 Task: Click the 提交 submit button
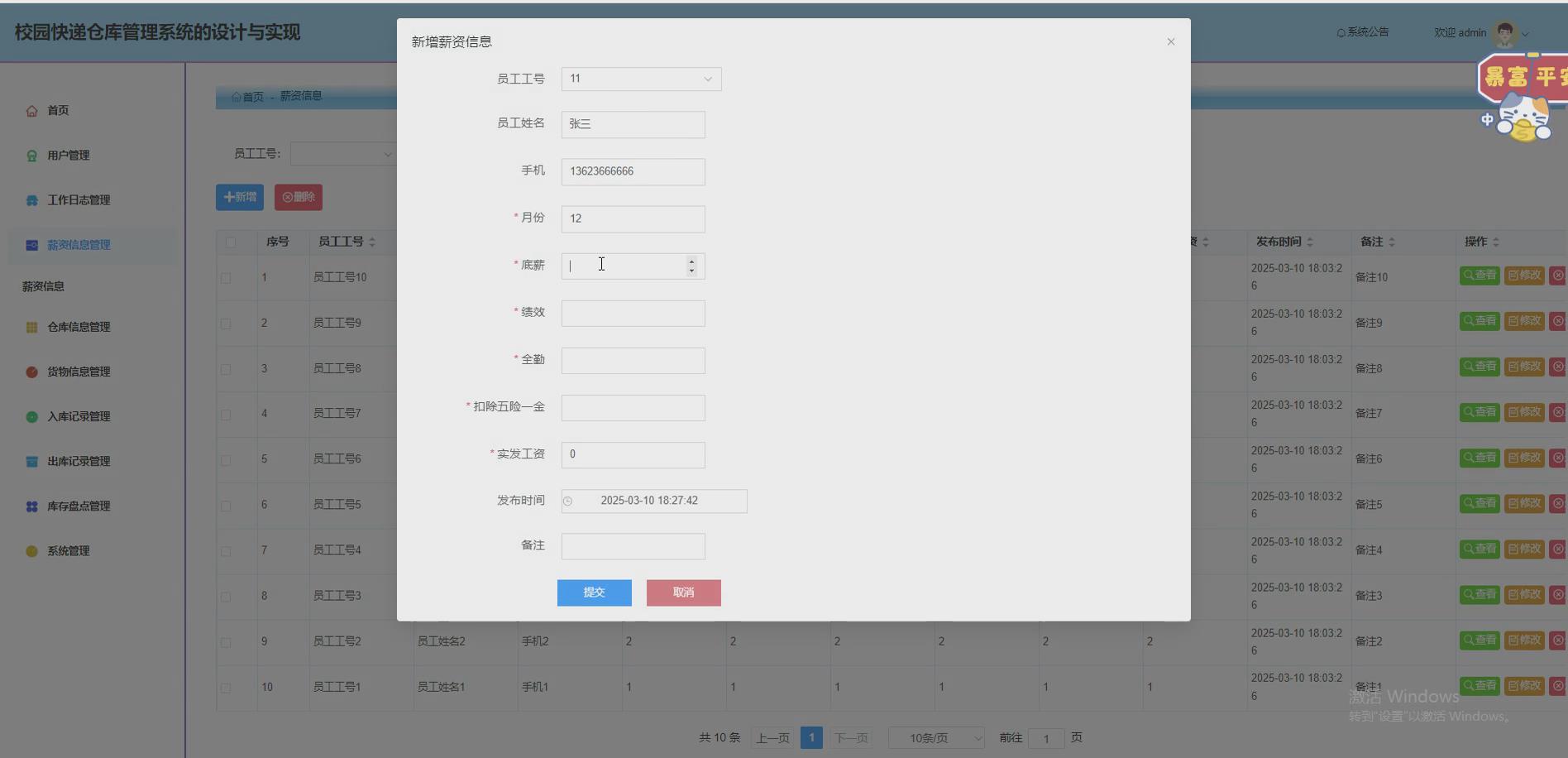(x=594, y=592)
